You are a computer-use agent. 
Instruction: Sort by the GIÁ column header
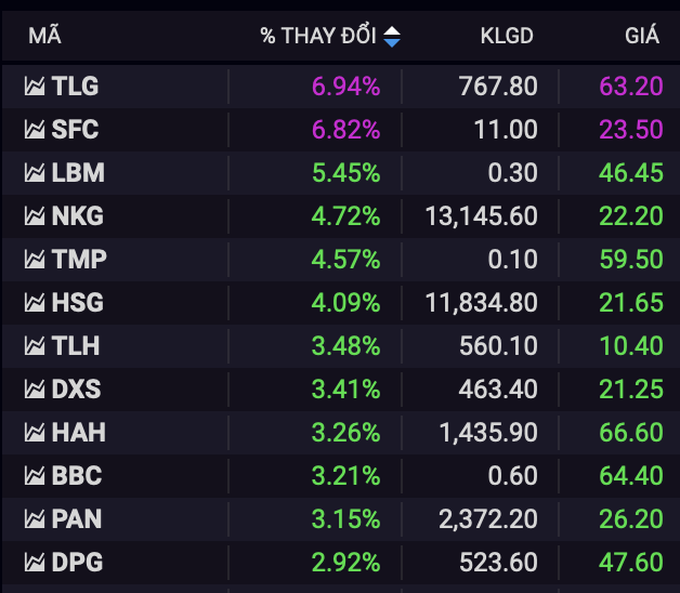(642, 35)
